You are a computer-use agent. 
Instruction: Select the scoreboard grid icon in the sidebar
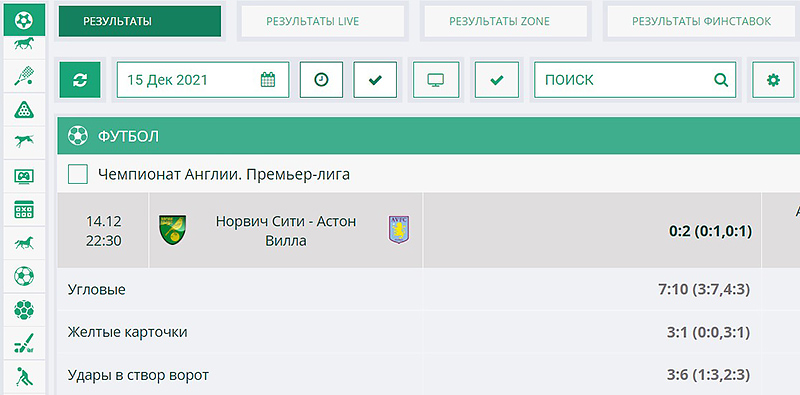(x=24, y=209)
